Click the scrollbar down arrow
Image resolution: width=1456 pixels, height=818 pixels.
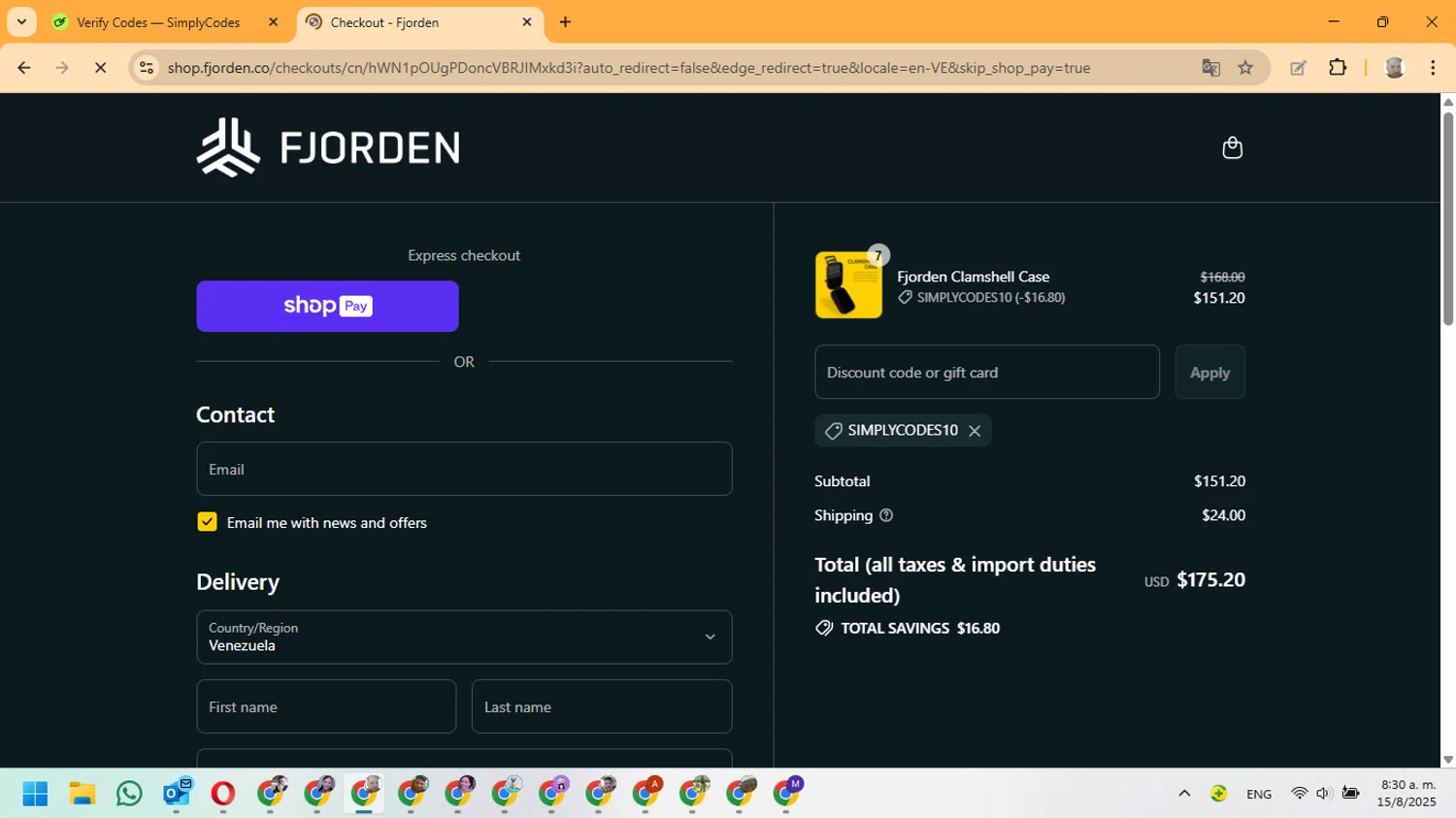(x=1448, y=761)
